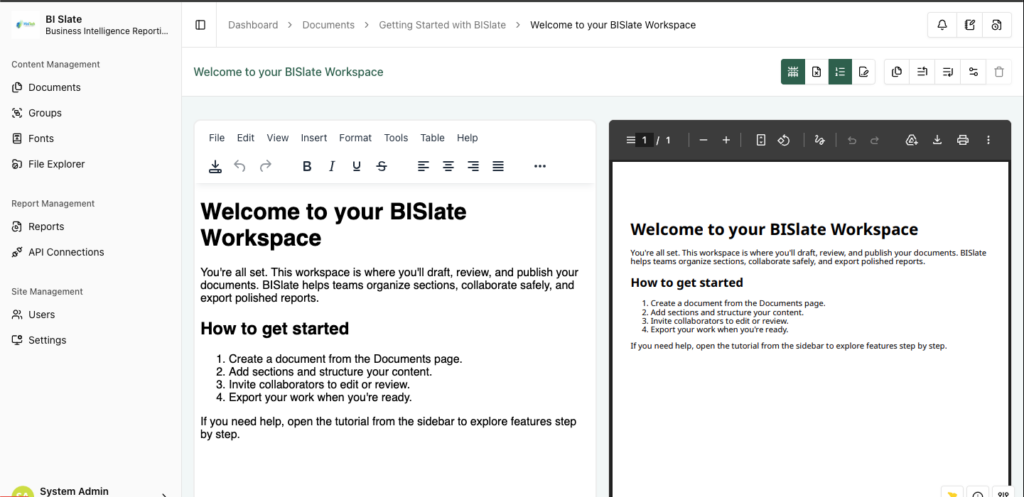
Task: Click the System Admin account name
Action: [74, 491]
